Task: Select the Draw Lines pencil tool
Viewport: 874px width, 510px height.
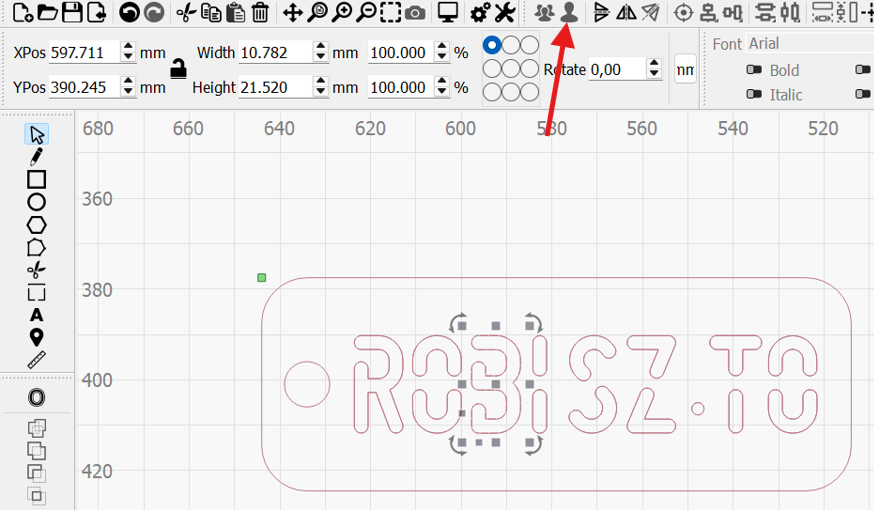Action: coord(36,156)
